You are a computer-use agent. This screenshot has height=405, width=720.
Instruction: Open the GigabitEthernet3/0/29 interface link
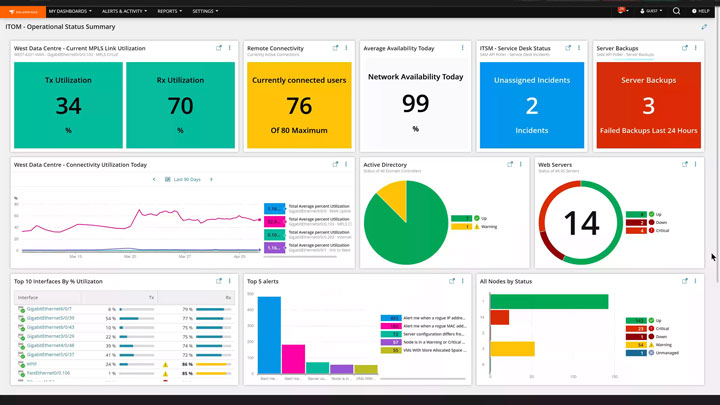click(51, 337)
